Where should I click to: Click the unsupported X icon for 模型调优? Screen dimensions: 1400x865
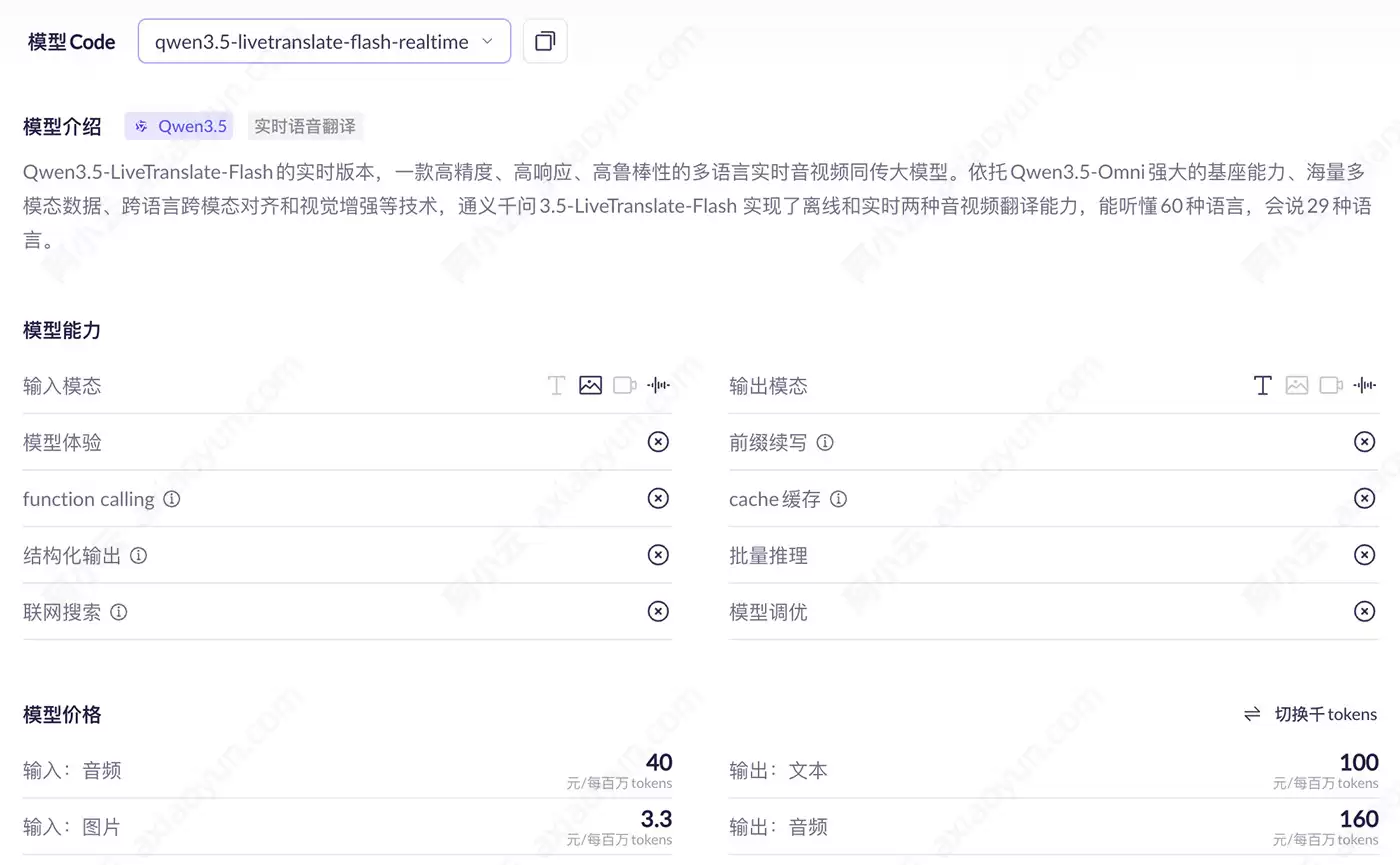[x=1364, y=611]
